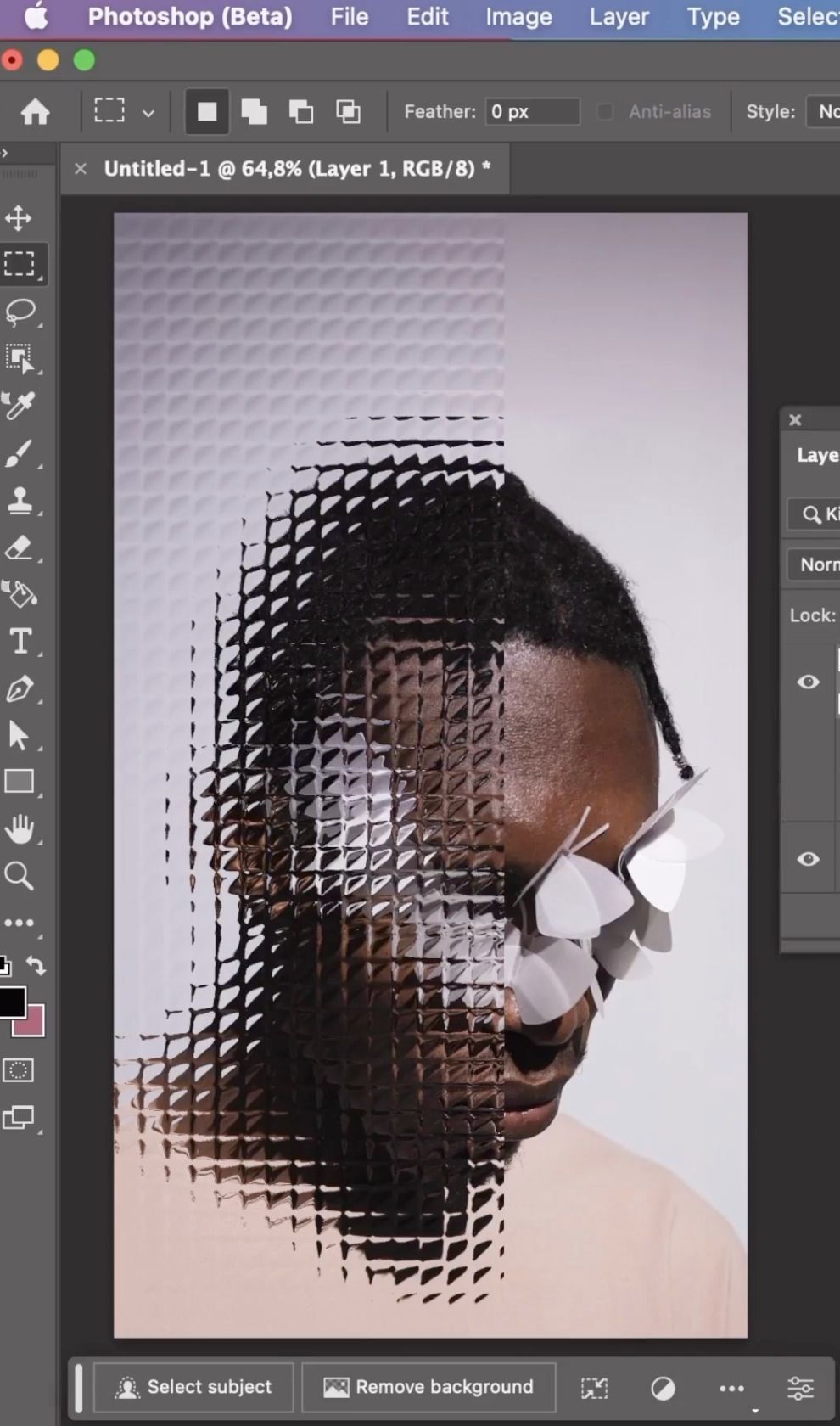Select the Clone Stamp tool

20,501
